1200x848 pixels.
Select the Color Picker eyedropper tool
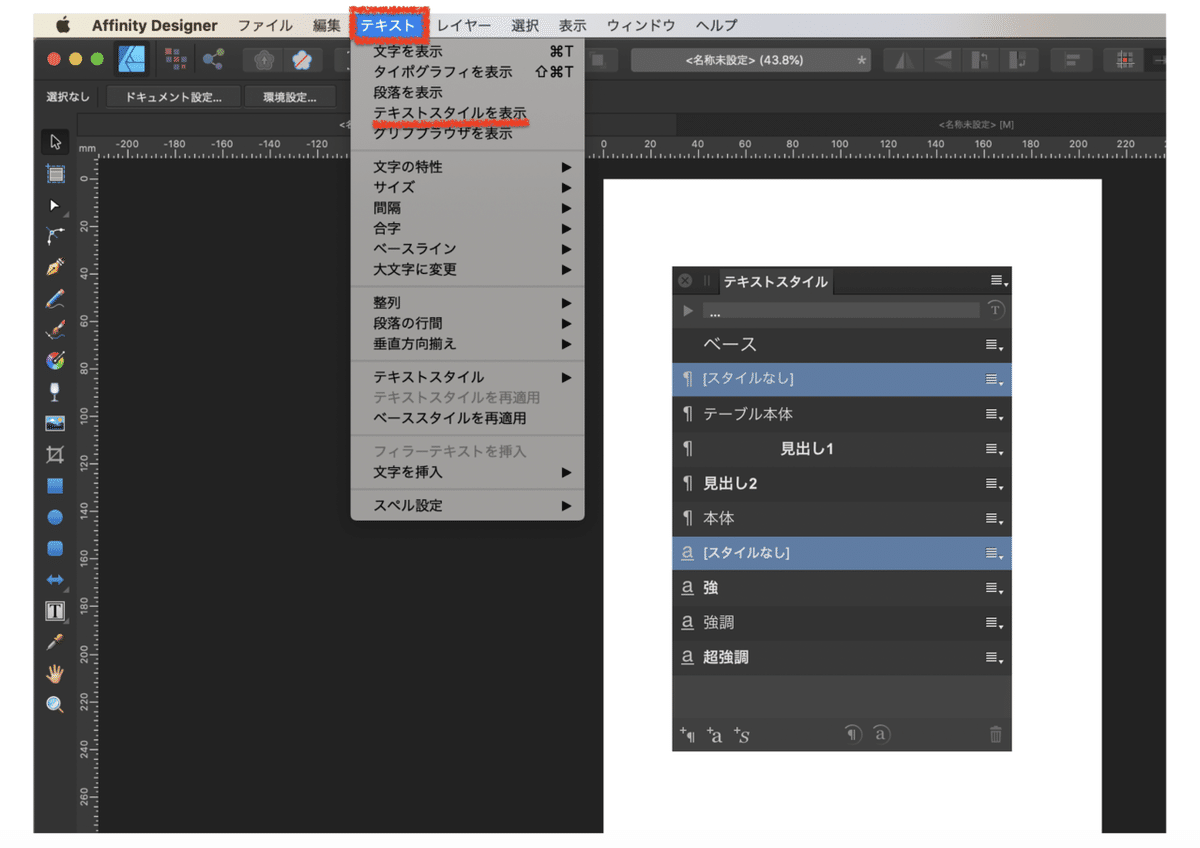click(55, 642)
